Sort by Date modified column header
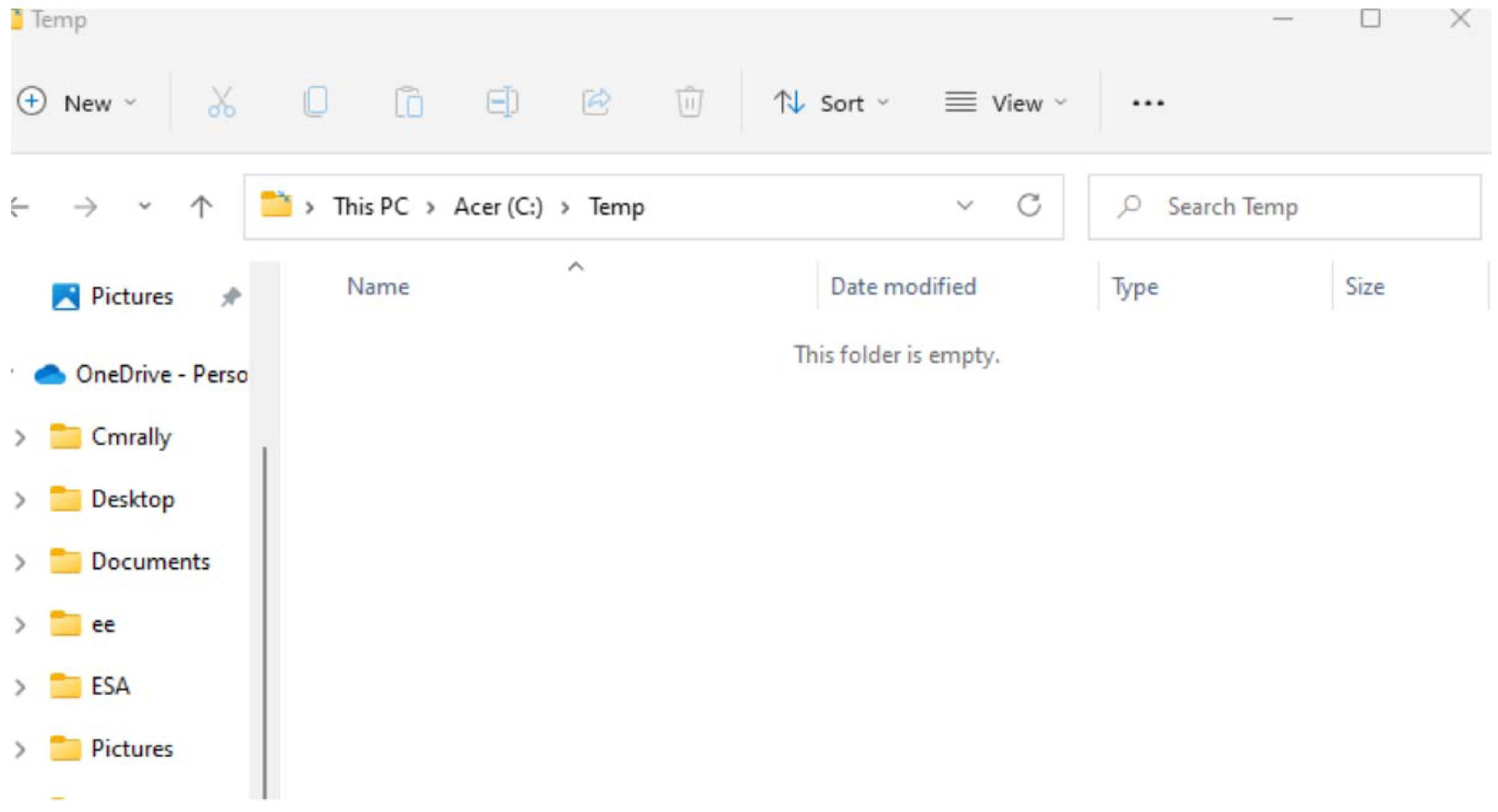 click(903, 287)
